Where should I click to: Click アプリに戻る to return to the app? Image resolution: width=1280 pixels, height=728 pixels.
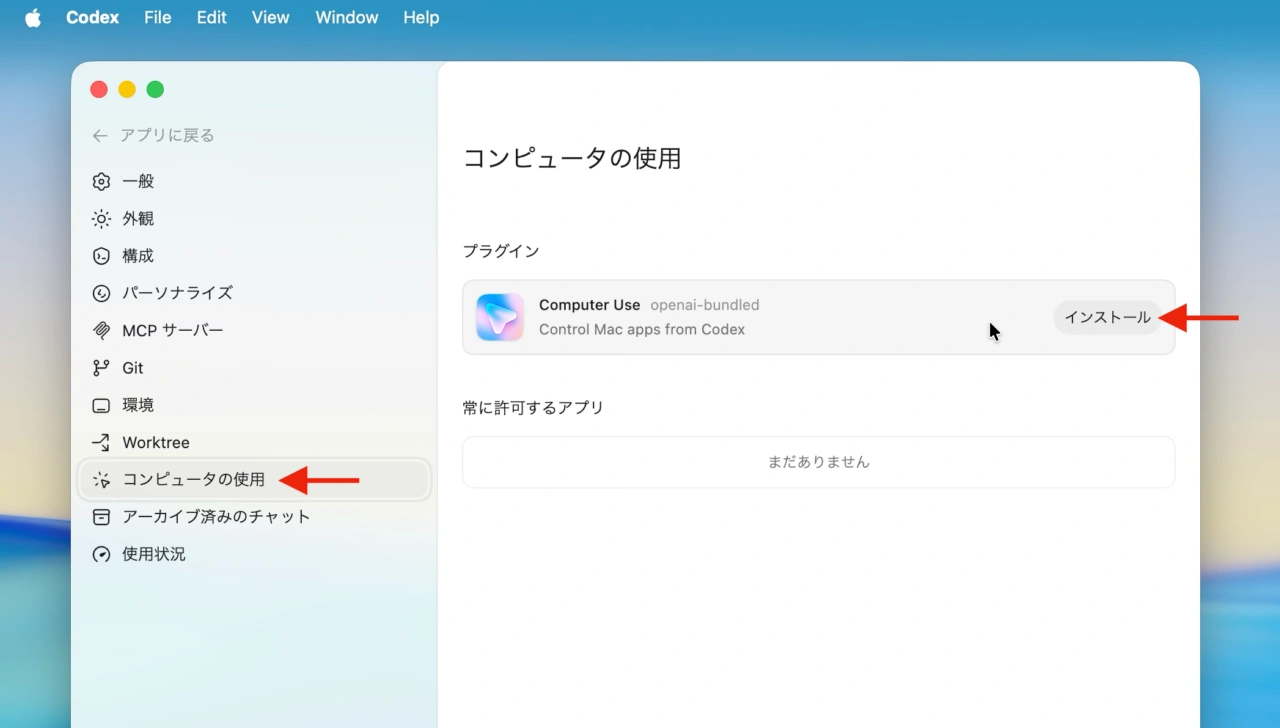[165, 135]
